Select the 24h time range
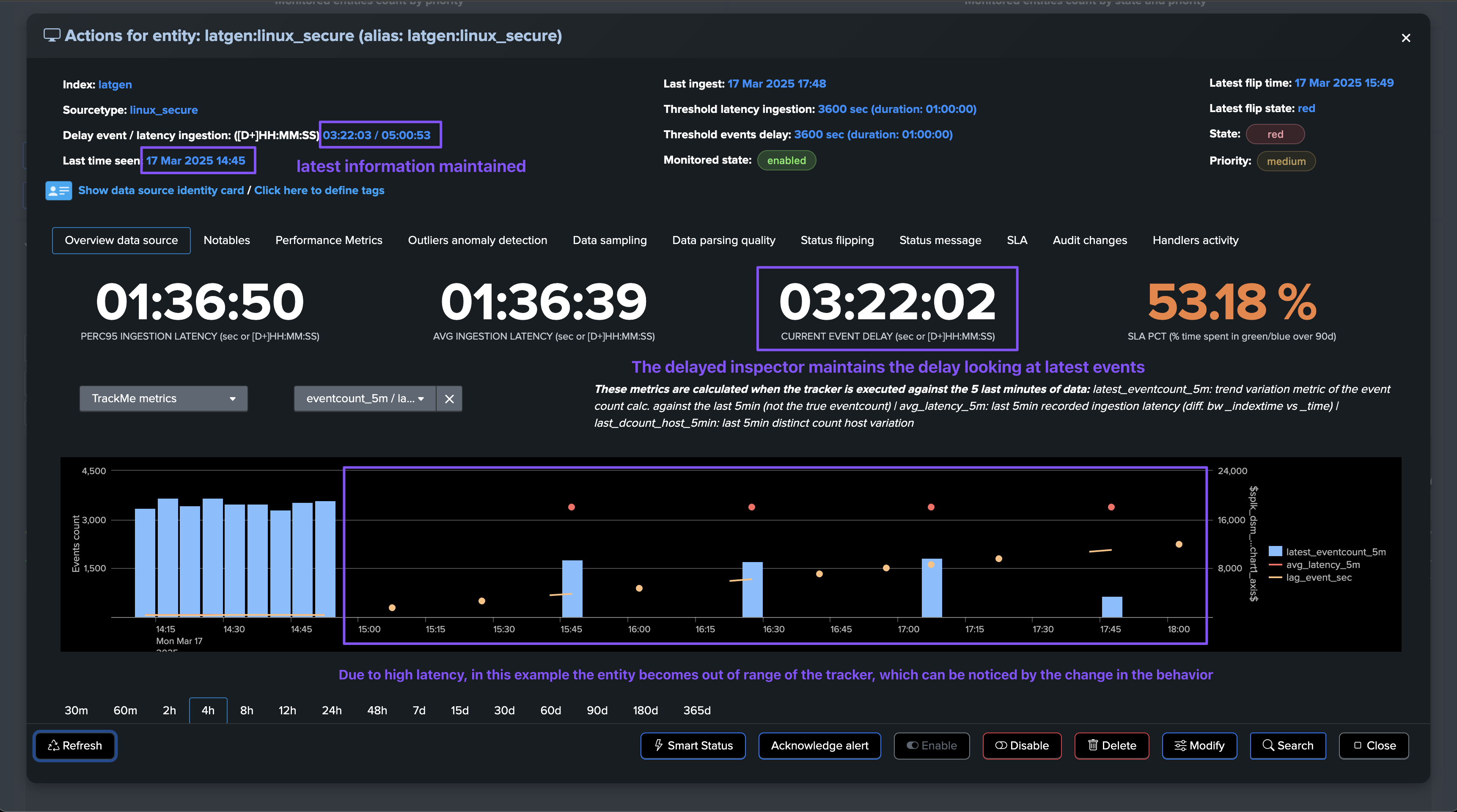The image size is (1457, 812). [x=331, y=711]
